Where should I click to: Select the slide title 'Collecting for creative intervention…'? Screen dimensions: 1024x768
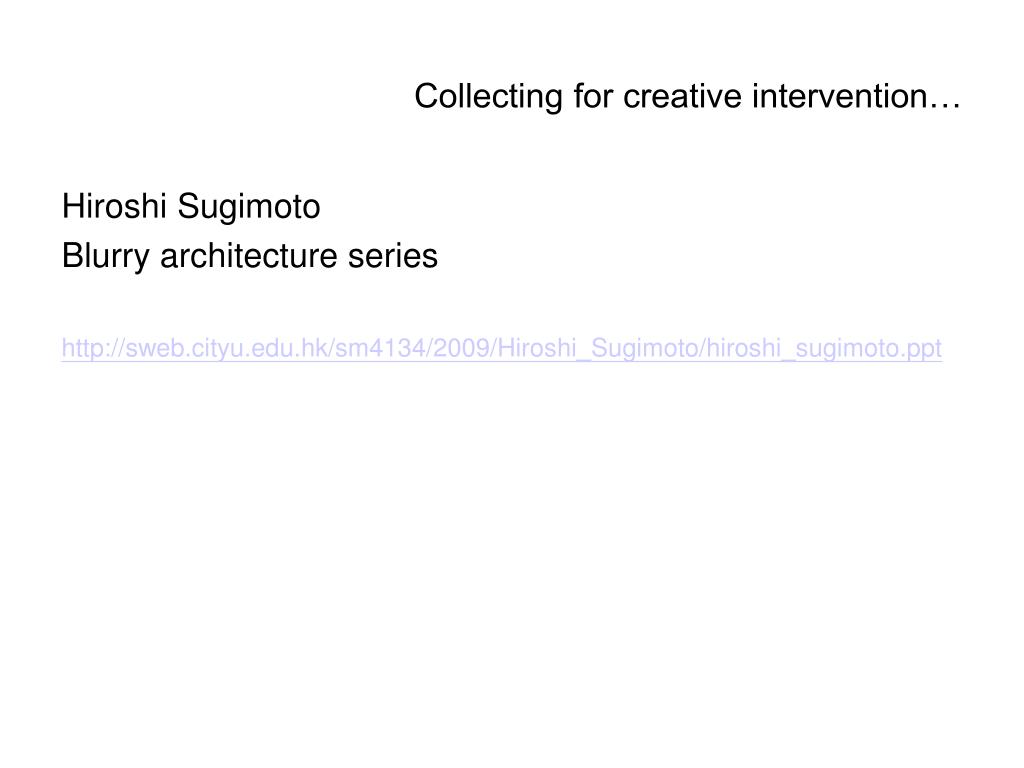tap(687, 97)
